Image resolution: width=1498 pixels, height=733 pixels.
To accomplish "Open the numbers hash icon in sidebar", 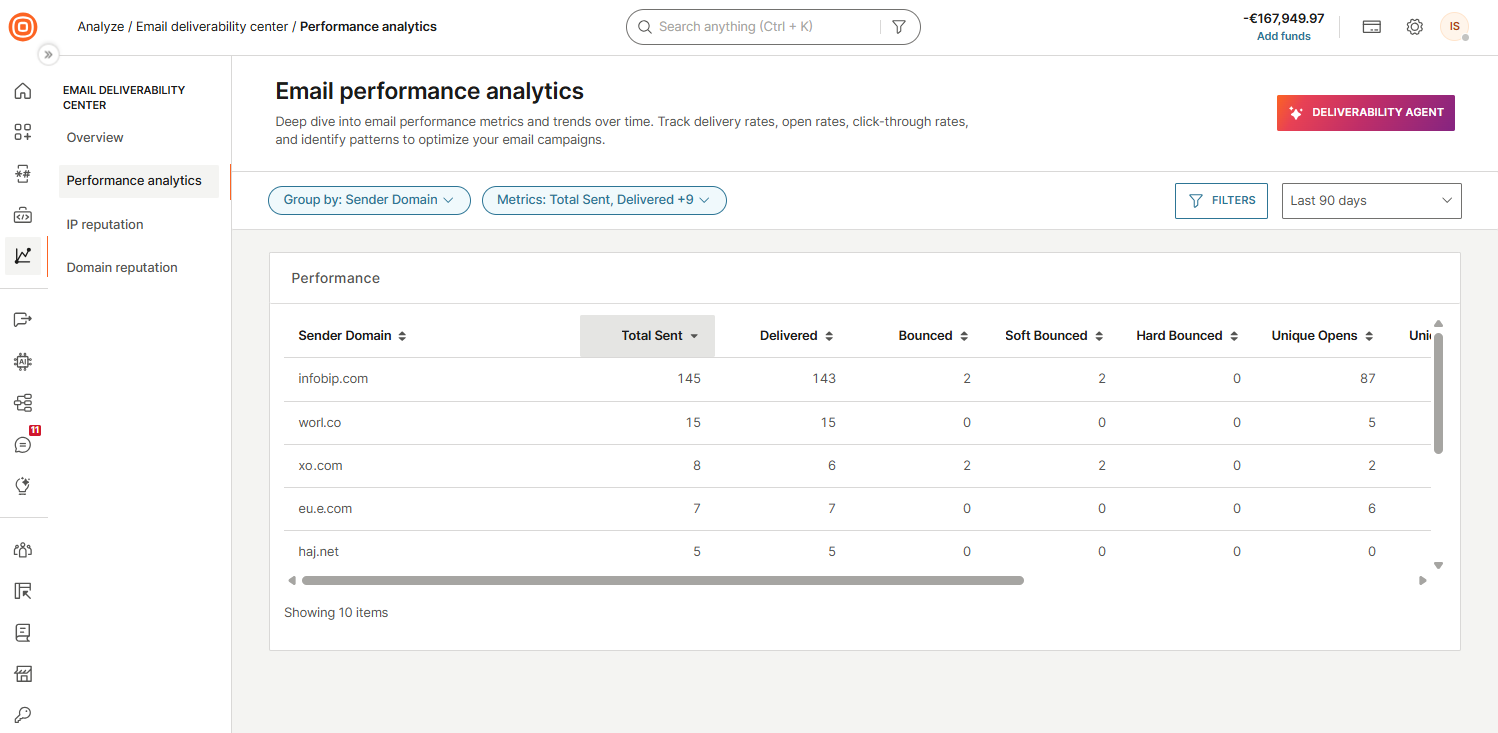I will pos(22,174).
